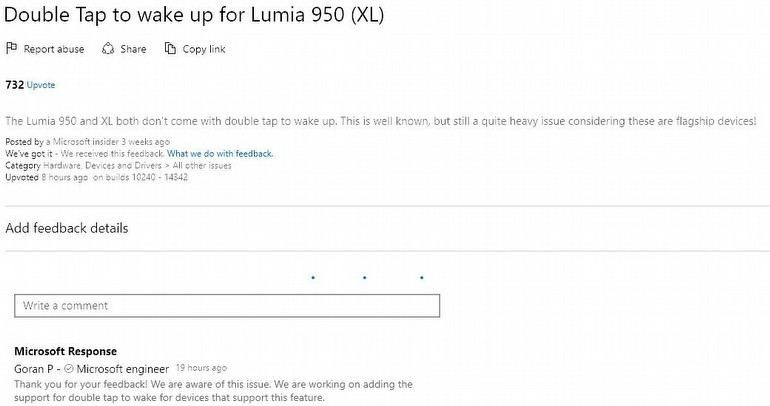Click the last loading dot
The height and width of the screenshot is (406, 770).
pos(421,277)
